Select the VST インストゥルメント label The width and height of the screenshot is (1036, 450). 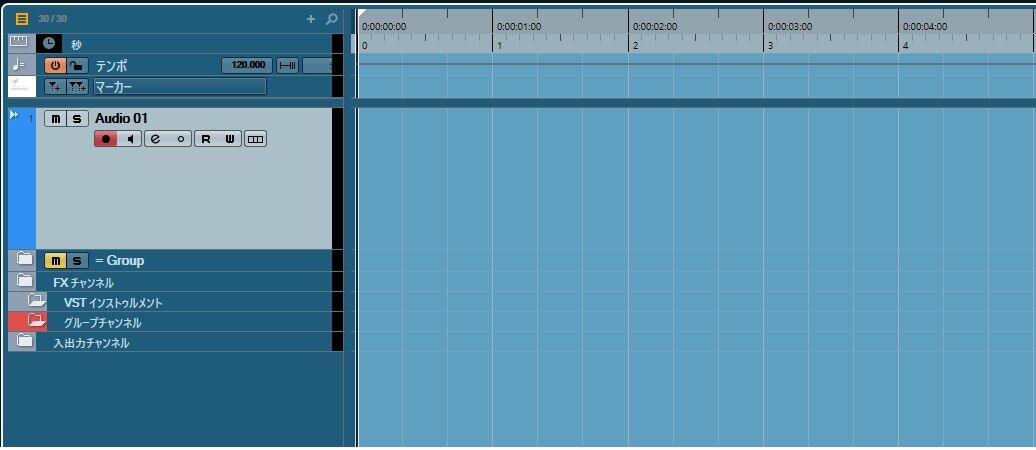click(x=113, y=303)
